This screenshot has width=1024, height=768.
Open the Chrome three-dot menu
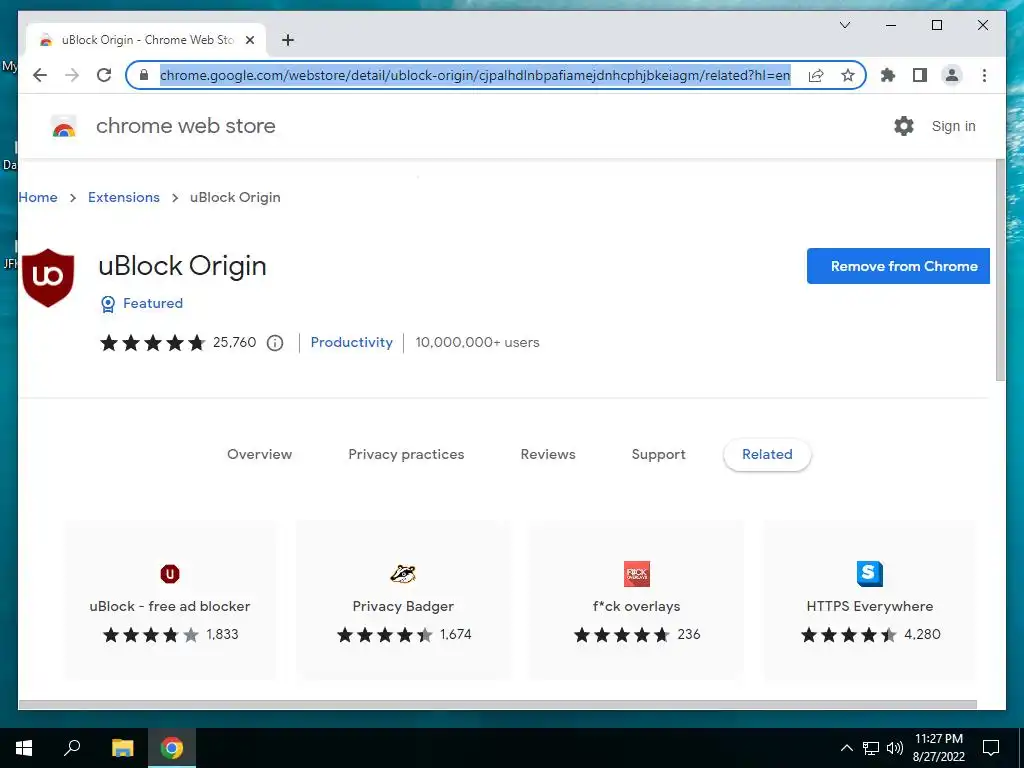[x=984, y=75]
